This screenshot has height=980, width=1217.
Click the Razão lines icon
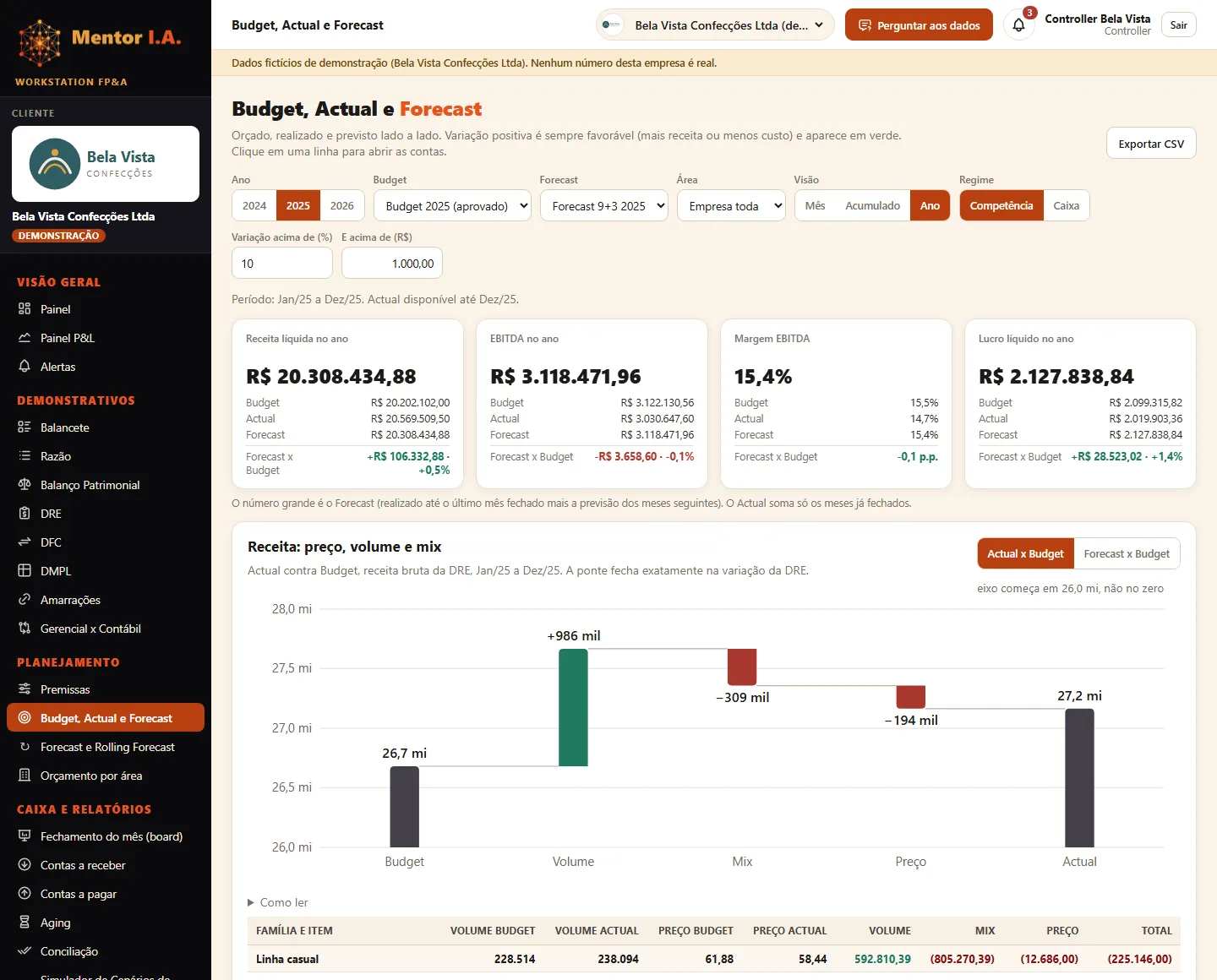pos(25,456)
